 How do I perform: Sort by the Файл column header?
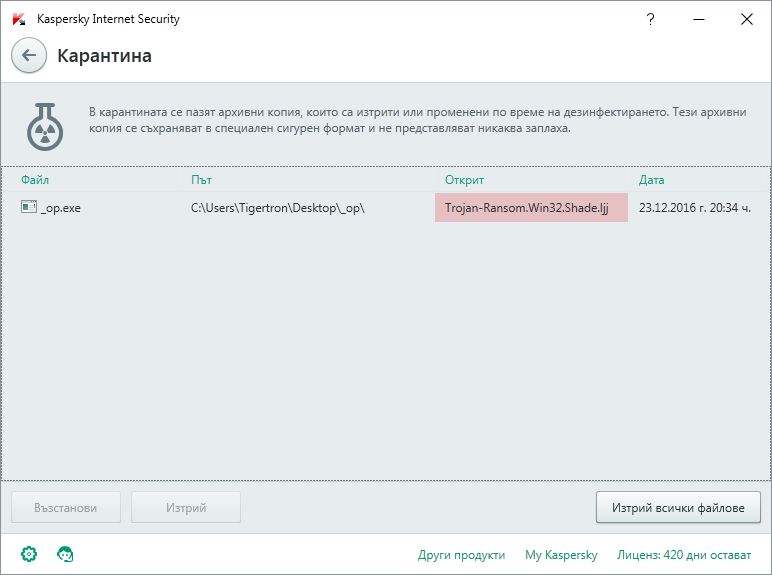pyautogui.click(x=34, y=180)
